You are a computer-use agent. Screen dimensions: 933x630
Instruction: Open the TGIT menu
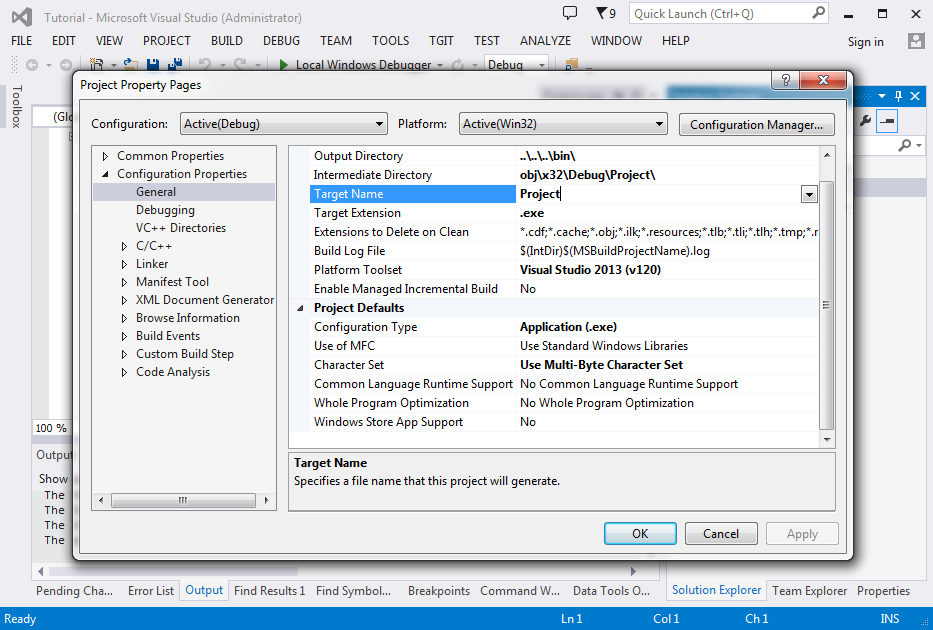pos(441,40)
